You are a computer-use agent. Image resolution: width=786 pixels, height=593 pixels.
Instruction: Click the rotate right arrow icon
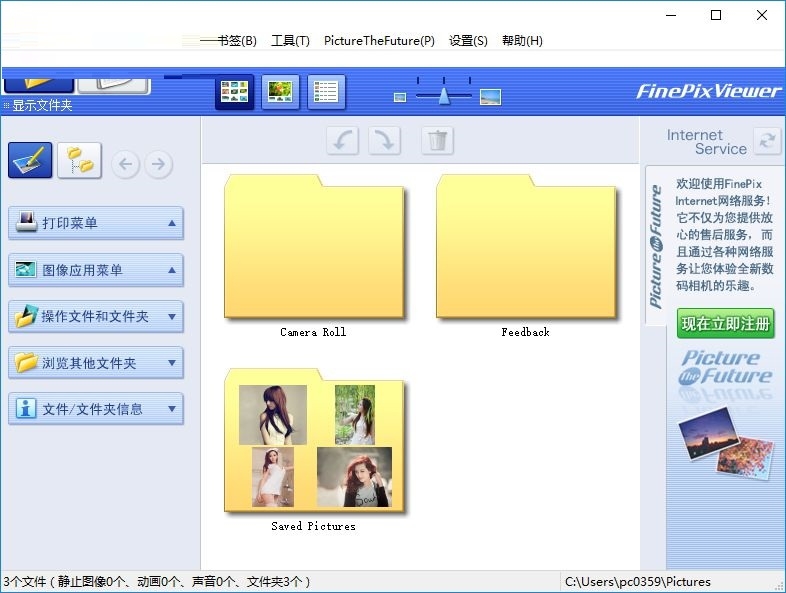385,141
